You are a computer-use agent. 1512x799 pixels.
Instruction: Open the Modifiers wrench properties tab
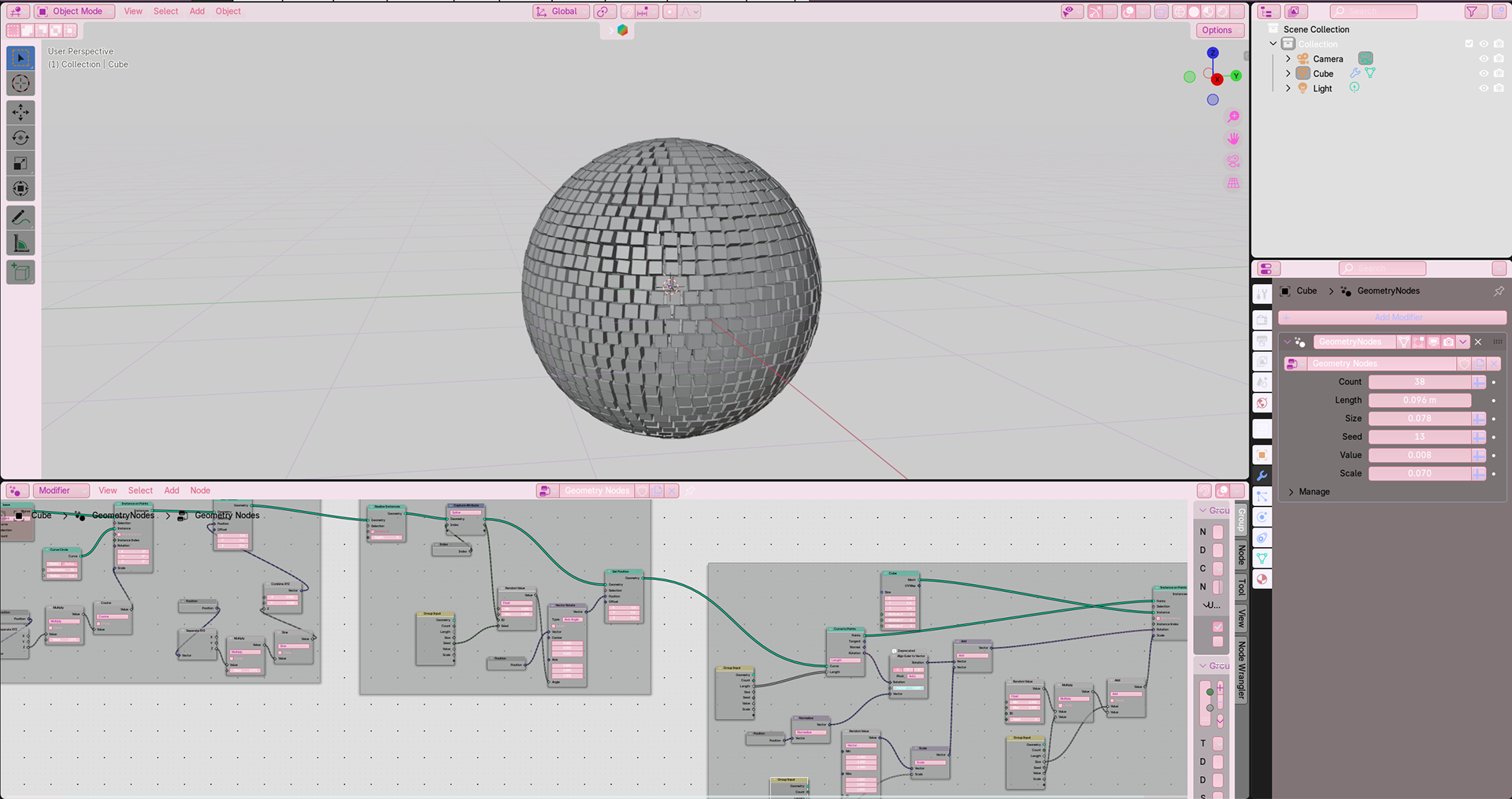point(1262,475)
